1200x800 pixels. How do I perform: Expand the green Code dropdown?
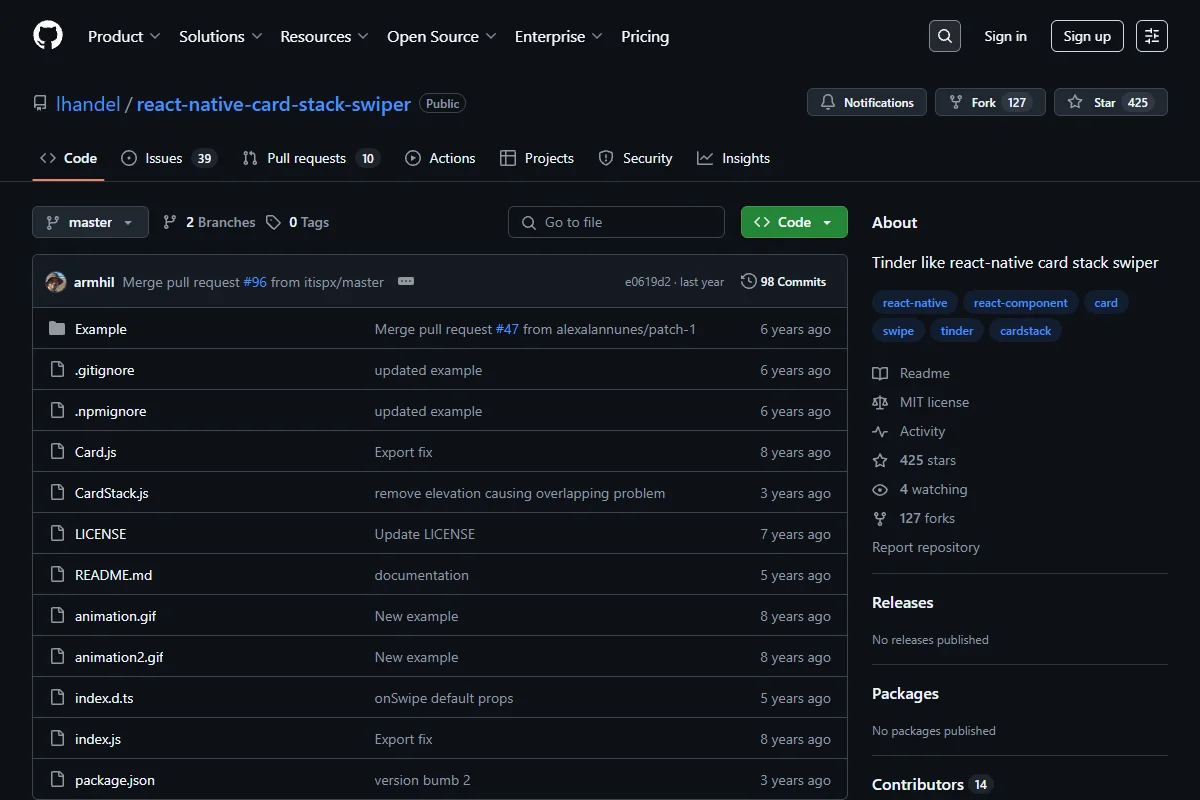pyautogui.click(x=794, y=222)
